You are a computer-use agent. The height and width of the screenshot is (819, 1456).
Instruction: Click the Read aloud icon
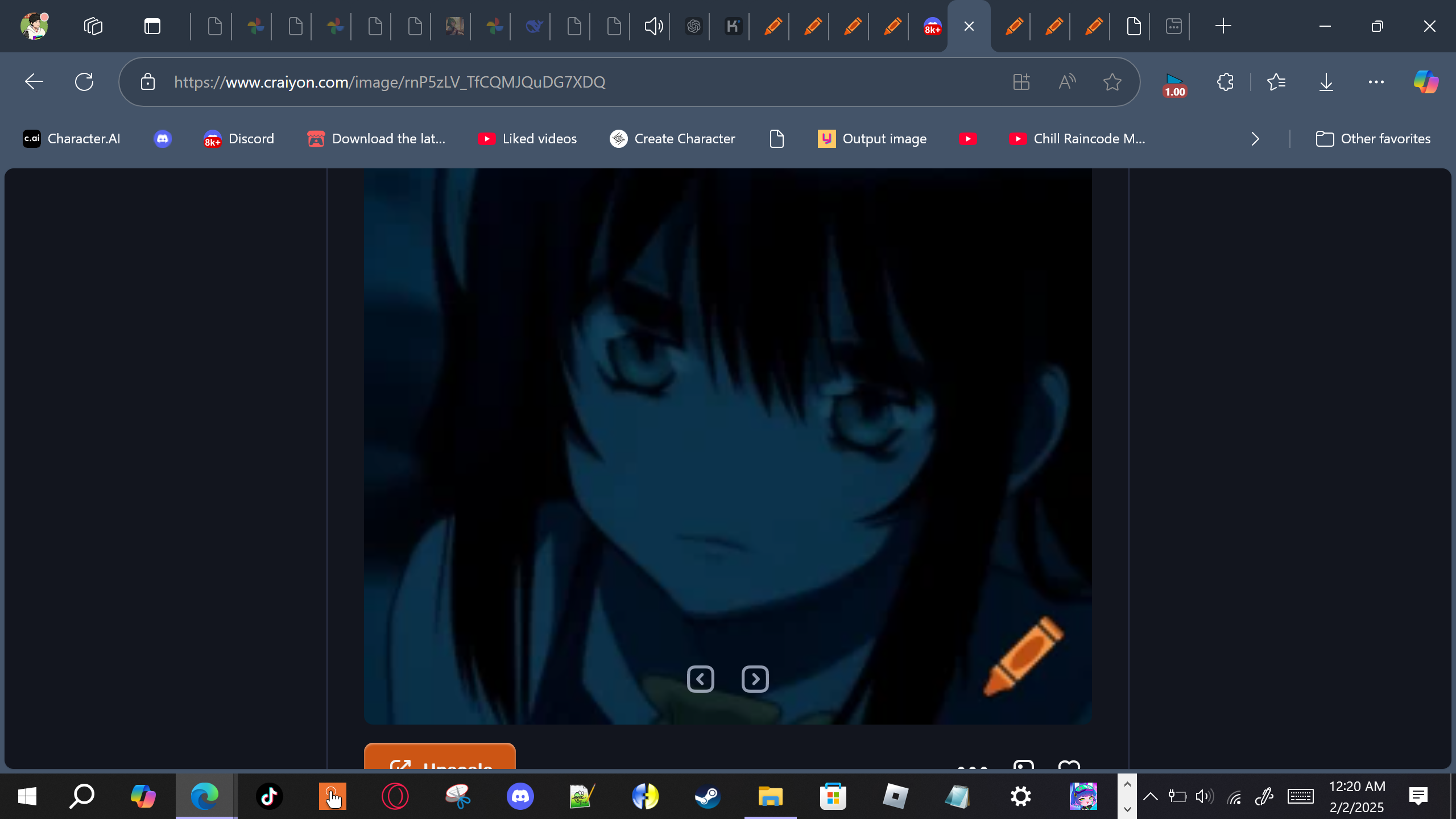pos(1067,82)
